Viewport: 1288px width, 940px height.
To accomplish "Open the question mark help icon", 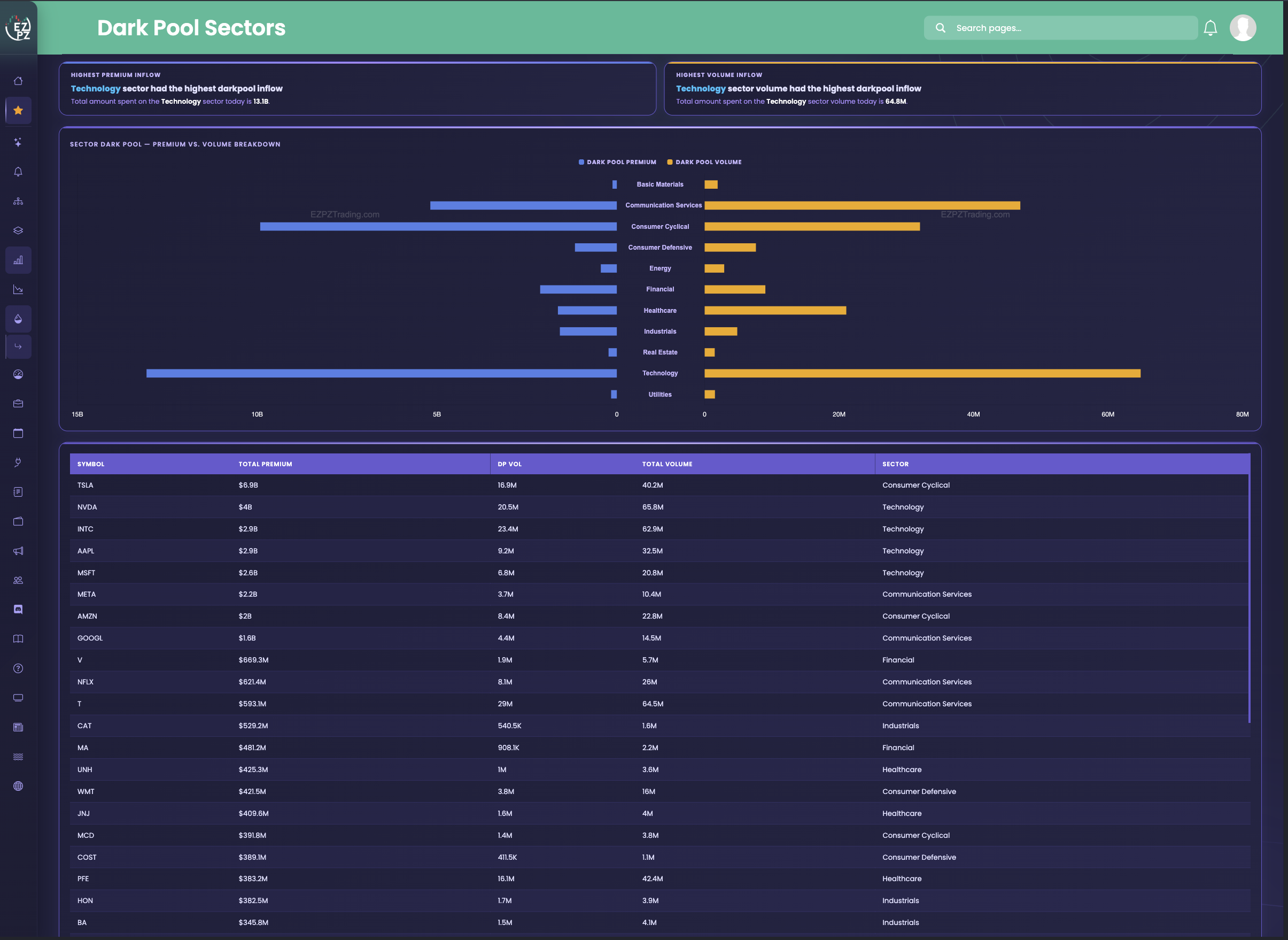I will [x=18, y=668].
